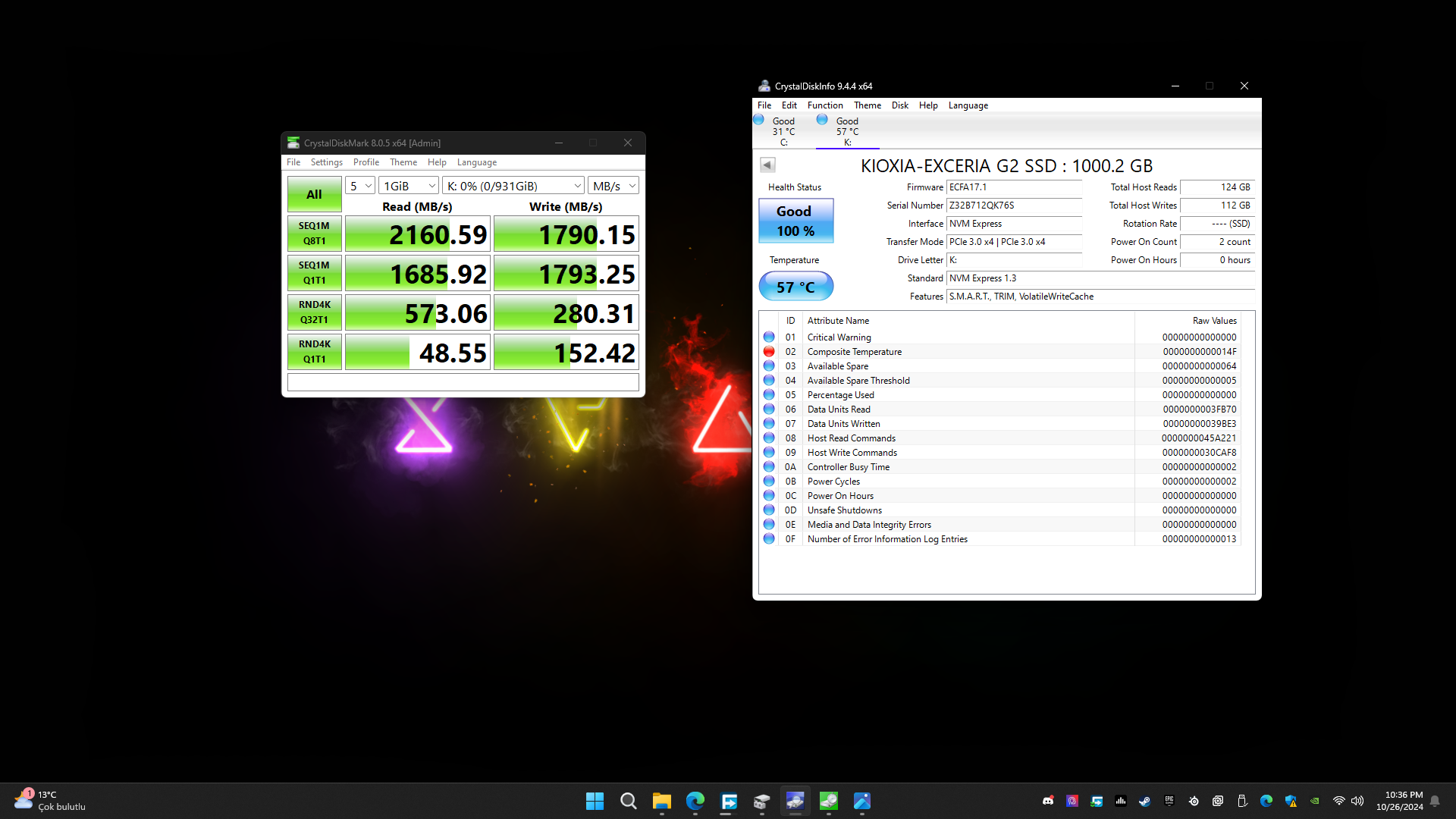Expand the 1GiB test size dropdown

coord(409,186)
